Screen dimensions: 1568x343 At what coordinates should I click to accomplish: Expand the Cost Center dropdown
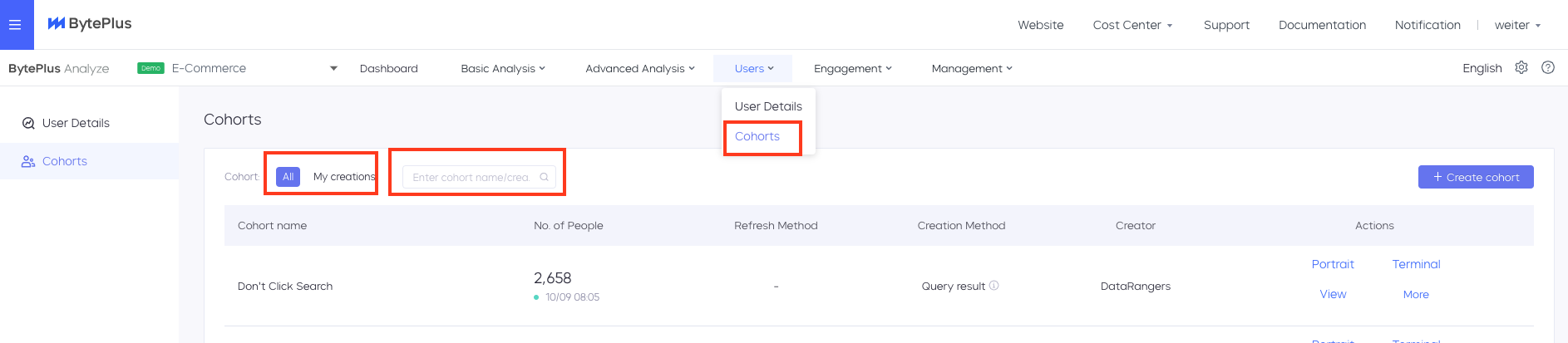1132,25
